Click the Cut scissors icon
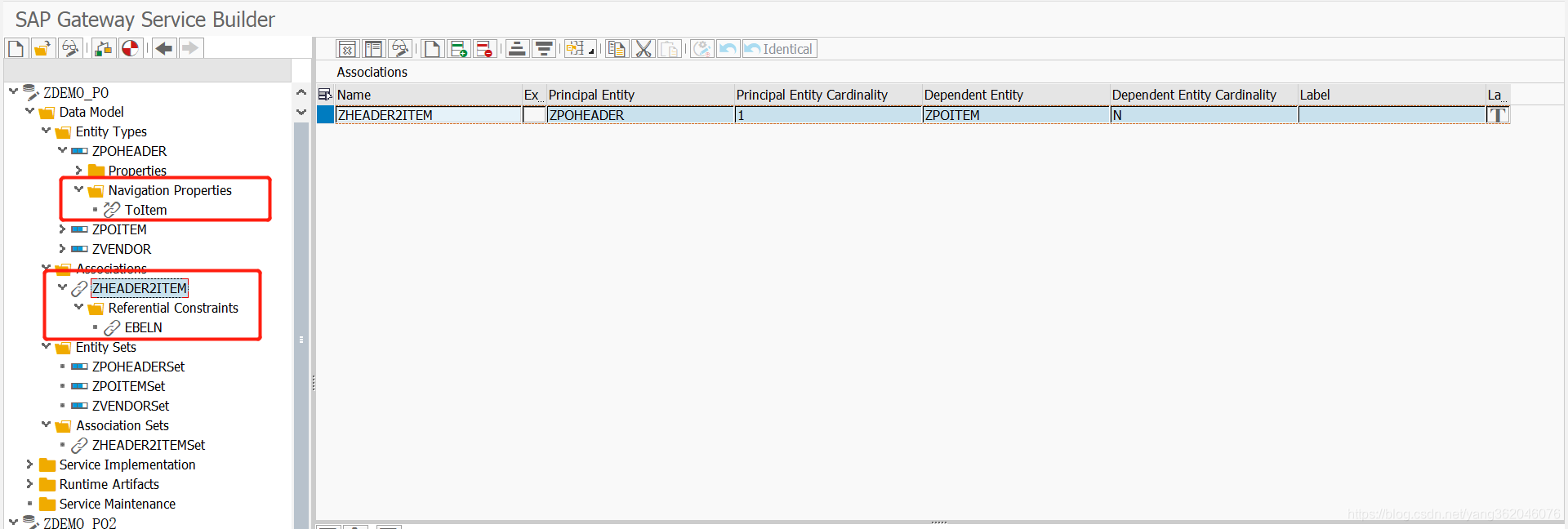This screenshot has height=529, width=1568. pyautogui.click(x=644, y=50)
